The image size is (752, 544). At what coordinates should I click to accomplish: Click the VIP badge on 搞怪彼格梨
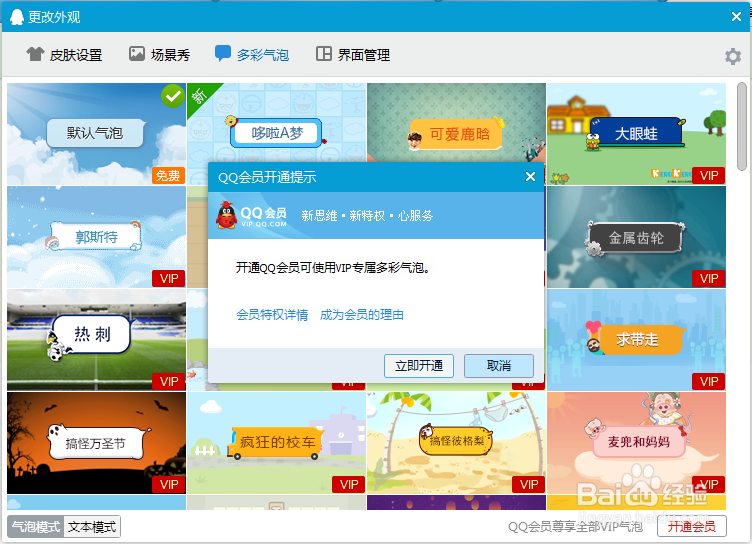[529, 485]
